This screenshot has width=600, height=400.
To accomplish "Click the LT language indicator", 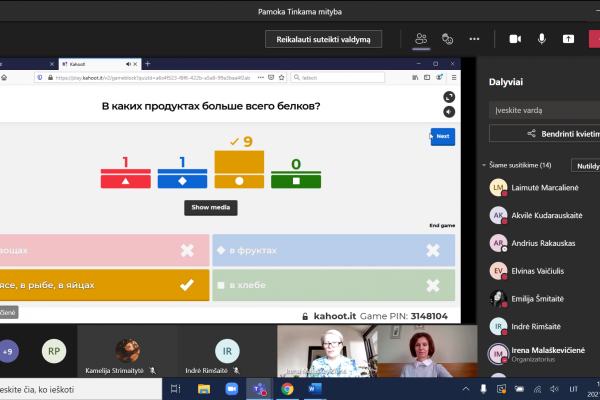I will tap(574, 389).
